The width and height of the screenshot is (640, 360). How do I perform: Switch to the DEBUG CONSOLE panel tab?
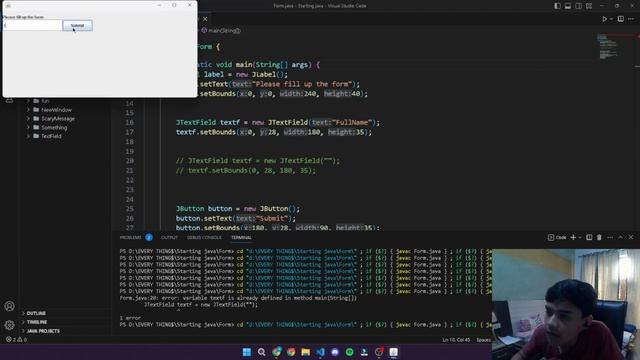coord(204,238)
